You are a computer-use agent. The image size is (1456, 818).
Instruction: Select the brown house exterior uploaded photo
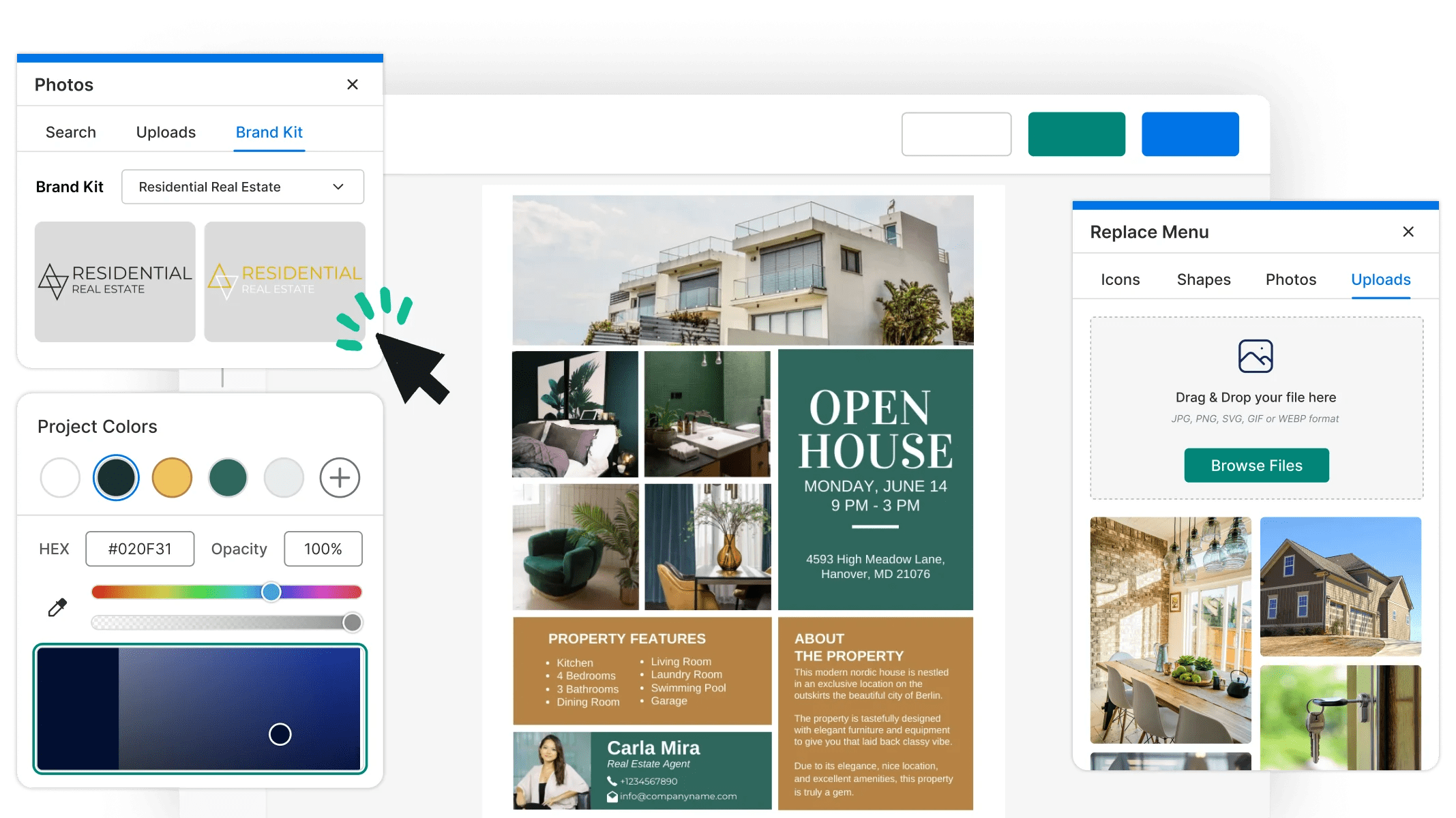(x=1340, y=586)
